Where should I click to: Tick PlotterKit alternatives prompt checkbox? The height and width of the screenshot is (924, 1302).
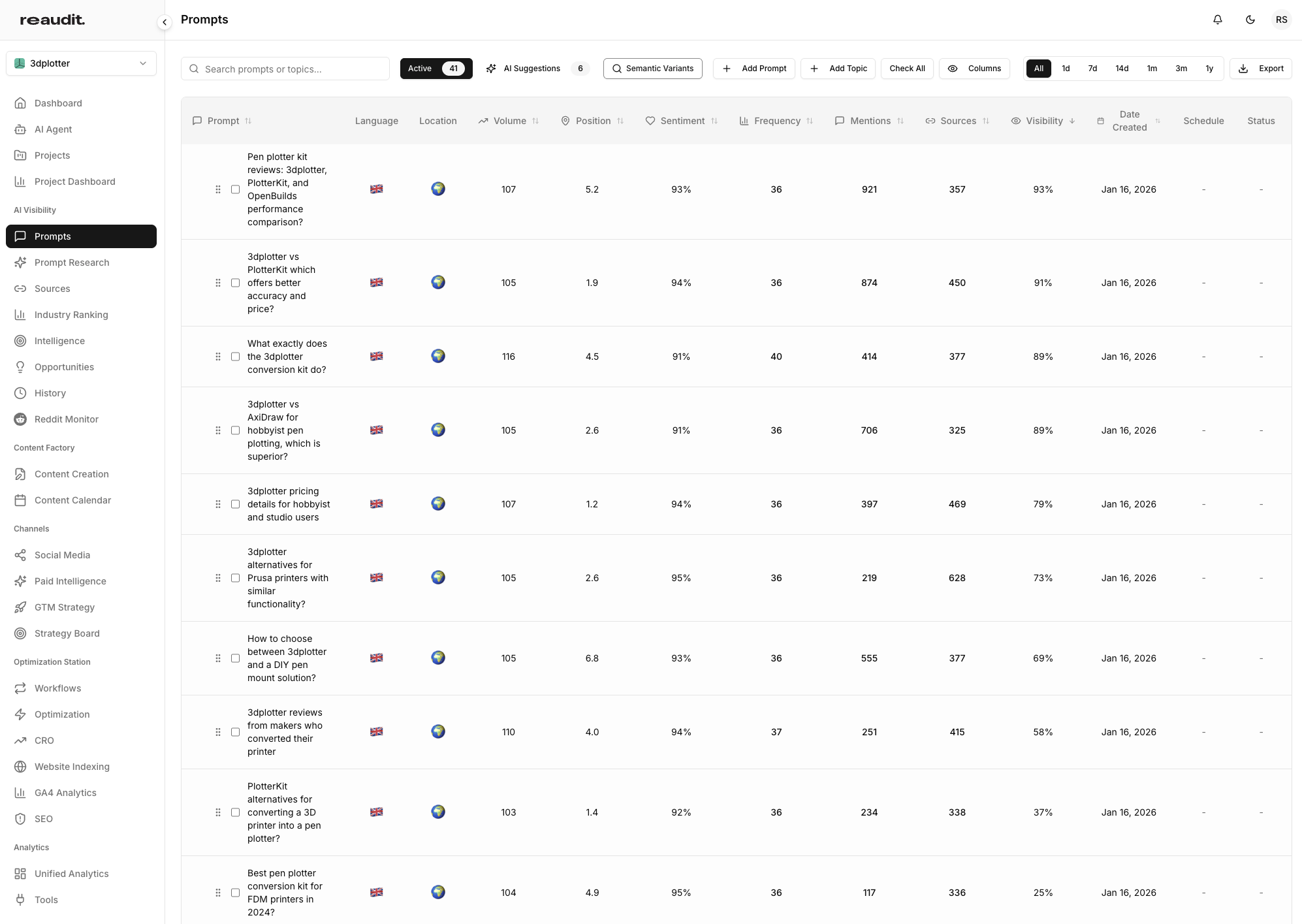click(236, 812)
